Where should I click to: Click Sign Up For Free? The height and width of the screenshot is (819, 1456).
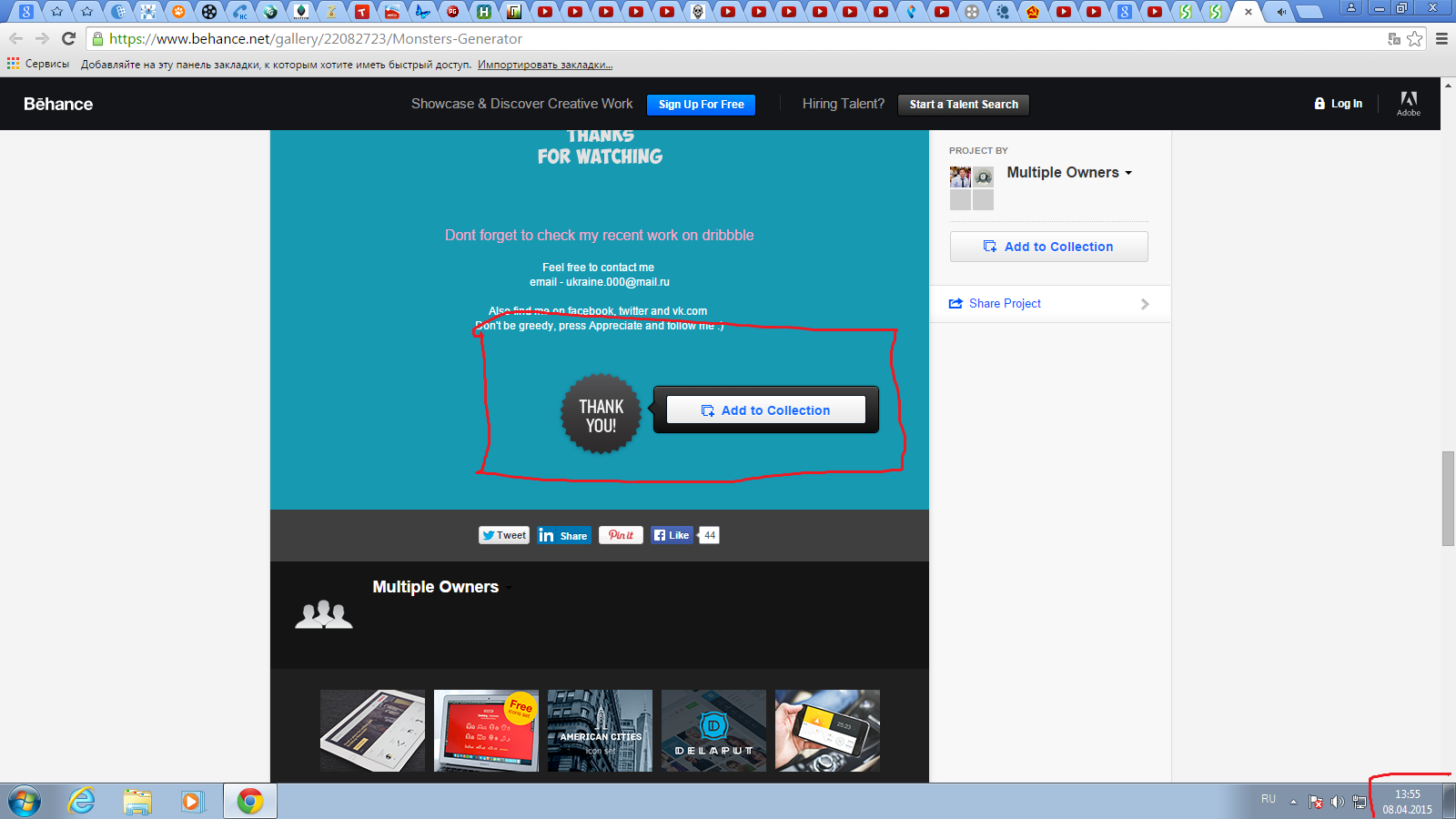[x=701, y=105]
